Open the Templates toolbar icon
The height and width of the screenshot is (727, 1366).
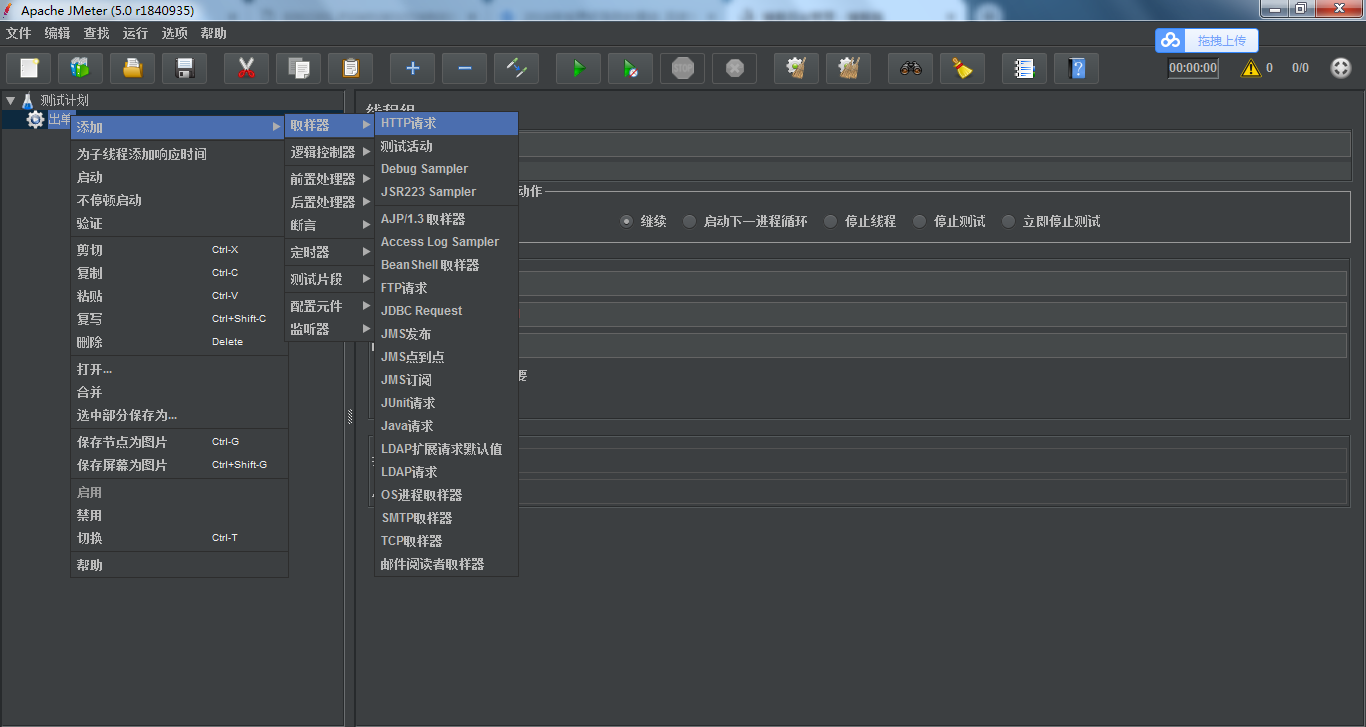point(80,68)
